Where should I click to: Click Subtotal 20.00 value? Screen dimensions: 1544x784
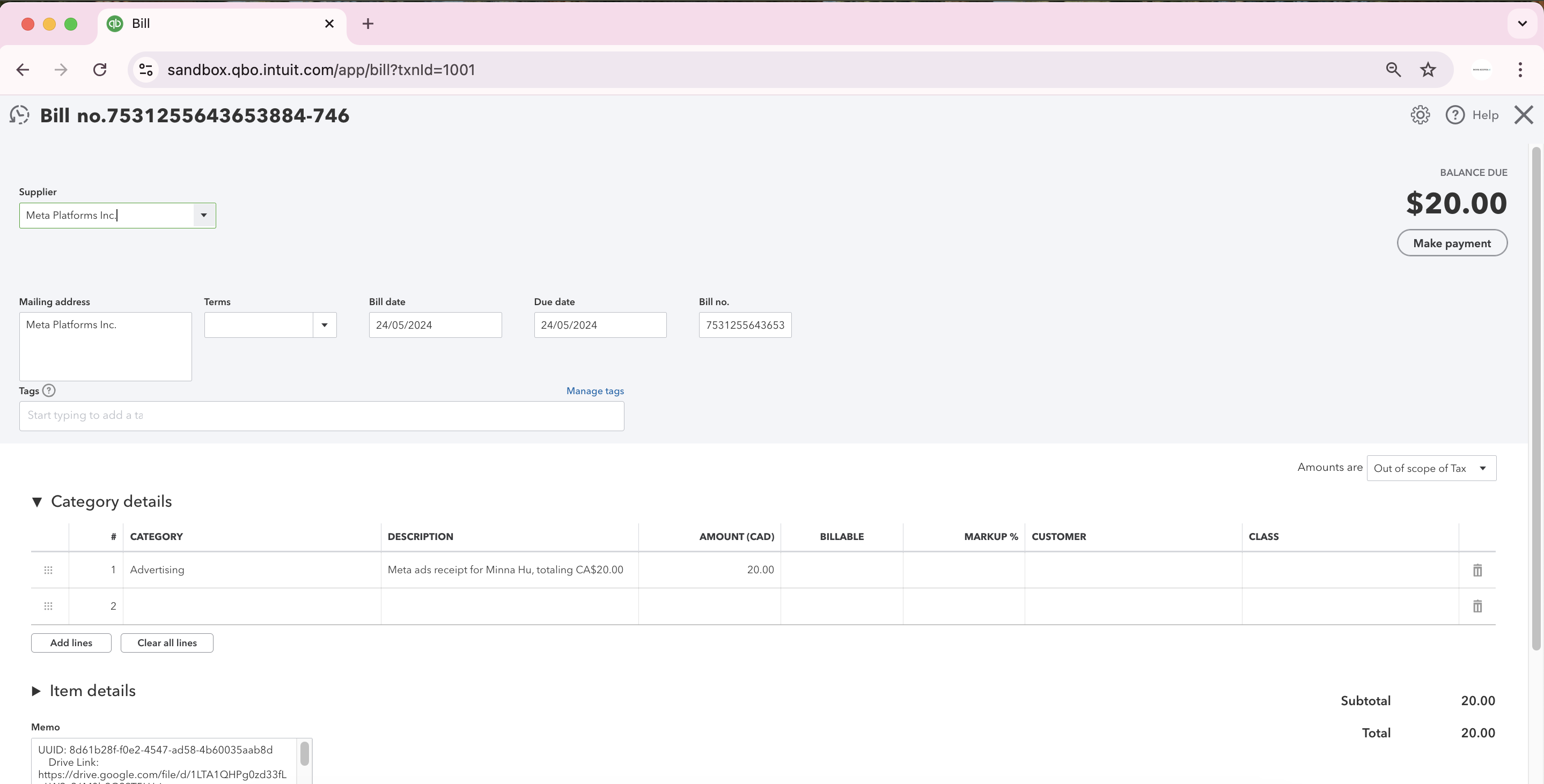[x=1477, y=701]
